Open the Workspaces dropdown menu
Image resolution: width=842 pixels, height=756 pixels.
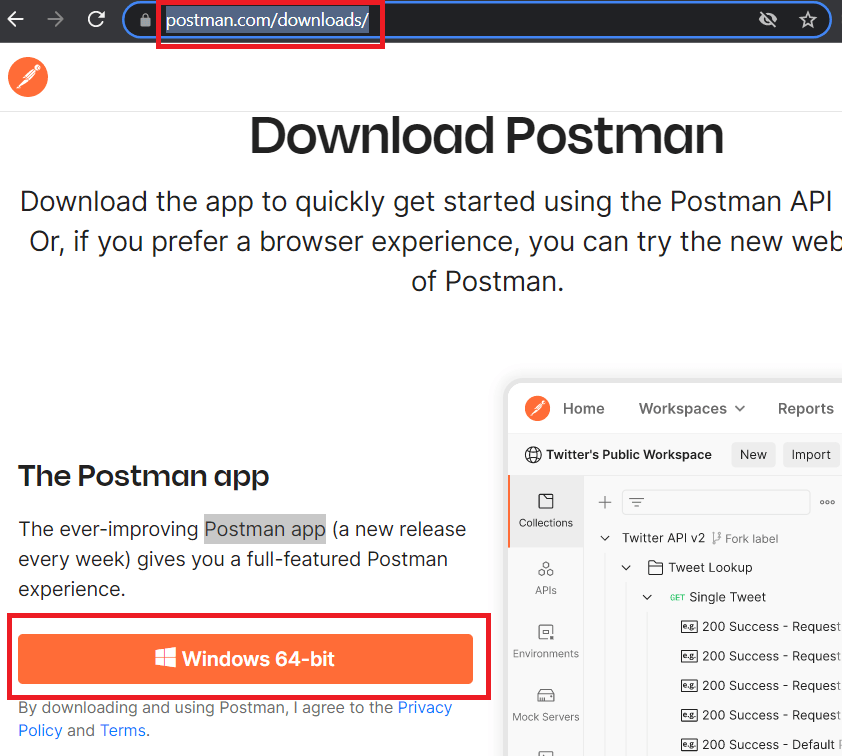pyautogui.click(x=692, y=409)
